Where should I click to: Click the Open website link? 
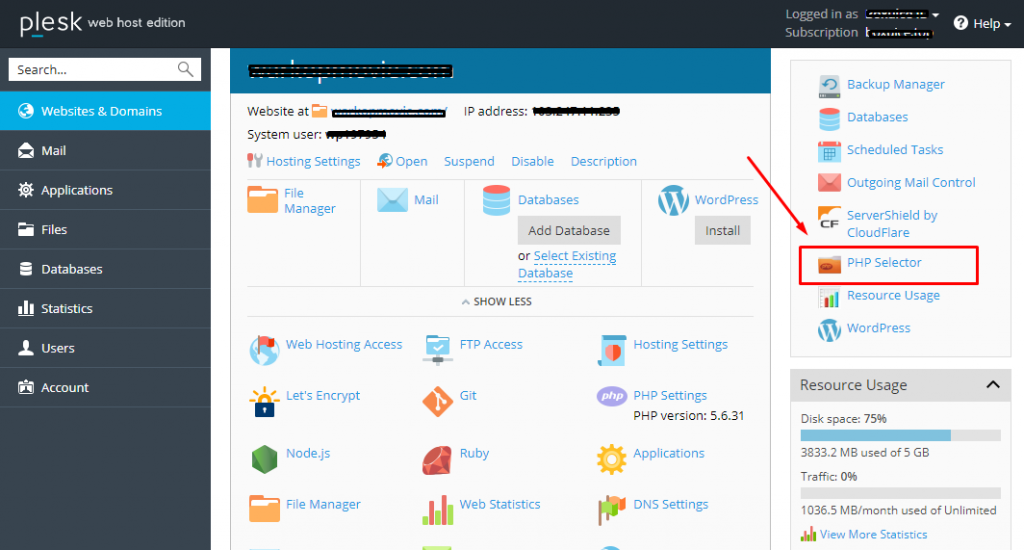pos(411,161)
